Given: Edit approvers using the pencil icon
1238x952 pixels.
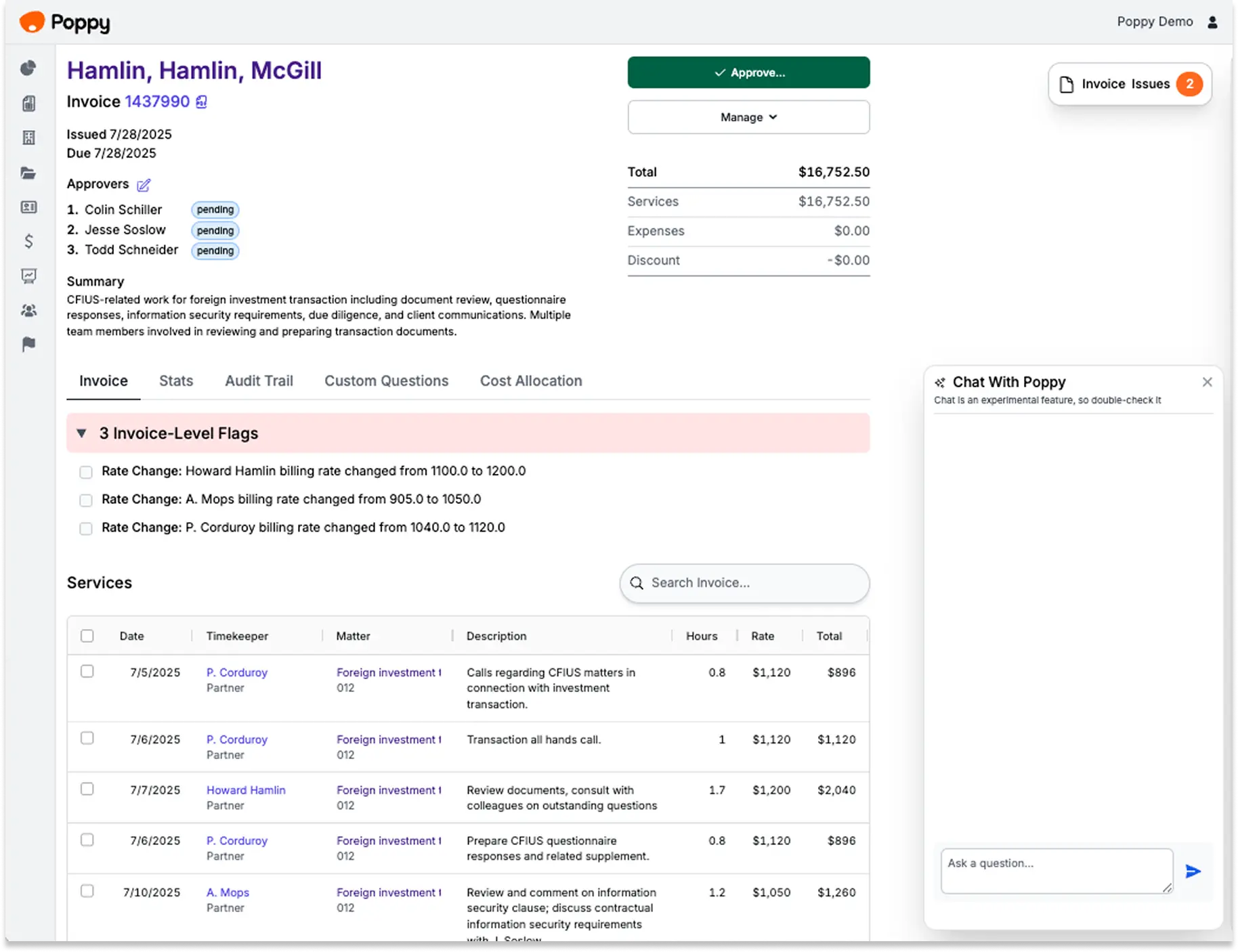Looking at the screenshot, I should tap(144, 185).
